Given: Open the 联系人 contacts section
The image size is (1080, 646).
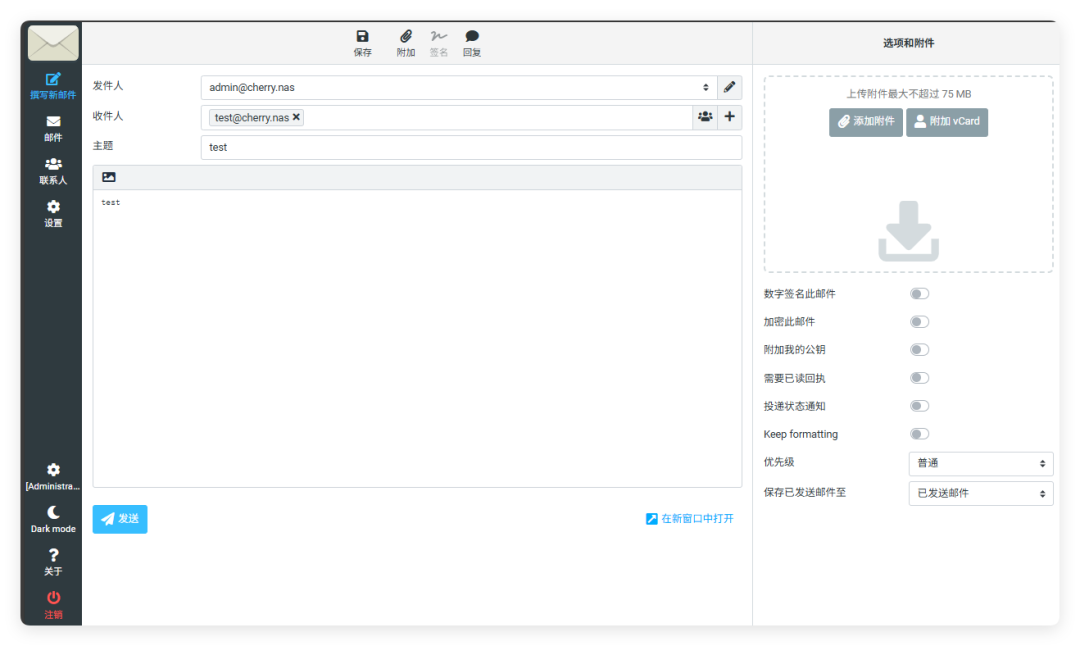Looking at the screenshot, I should (53, 171).
